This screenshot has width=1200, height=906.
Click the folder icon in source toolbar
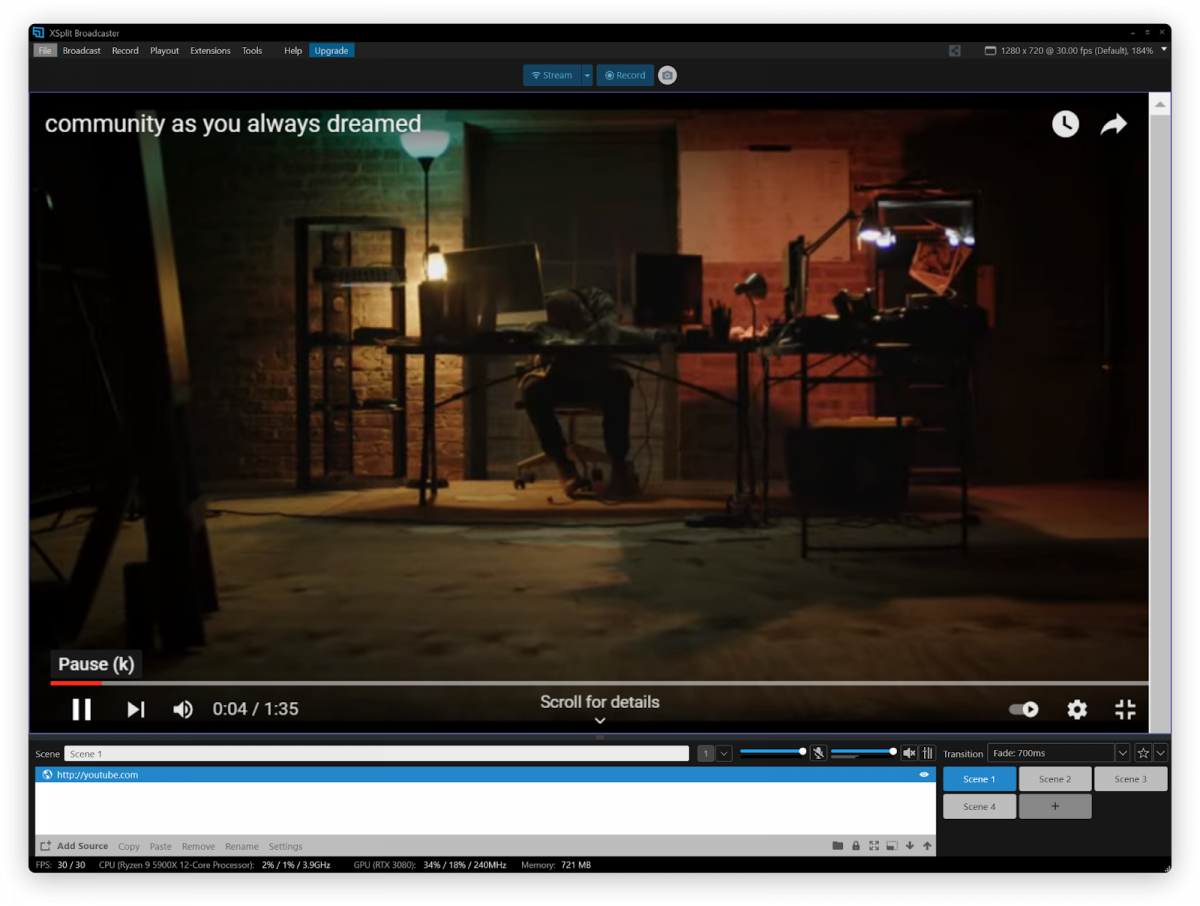(838, 846)
